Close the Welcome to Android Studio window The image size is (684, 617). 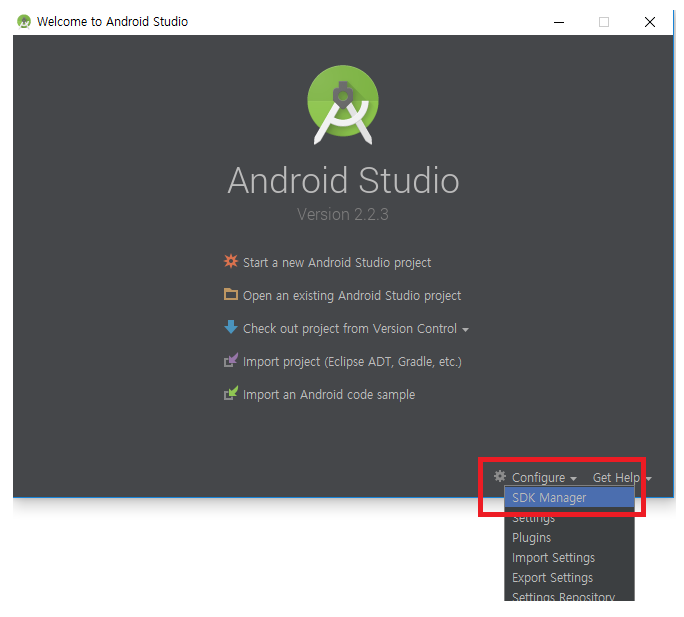click(x=650, y=22)
